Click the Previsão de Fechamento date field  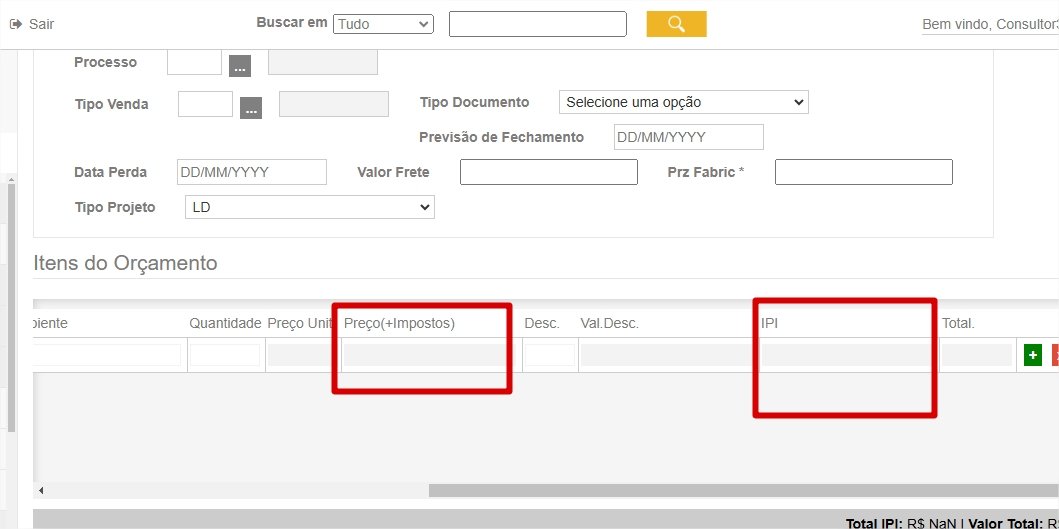click(689, 137)
